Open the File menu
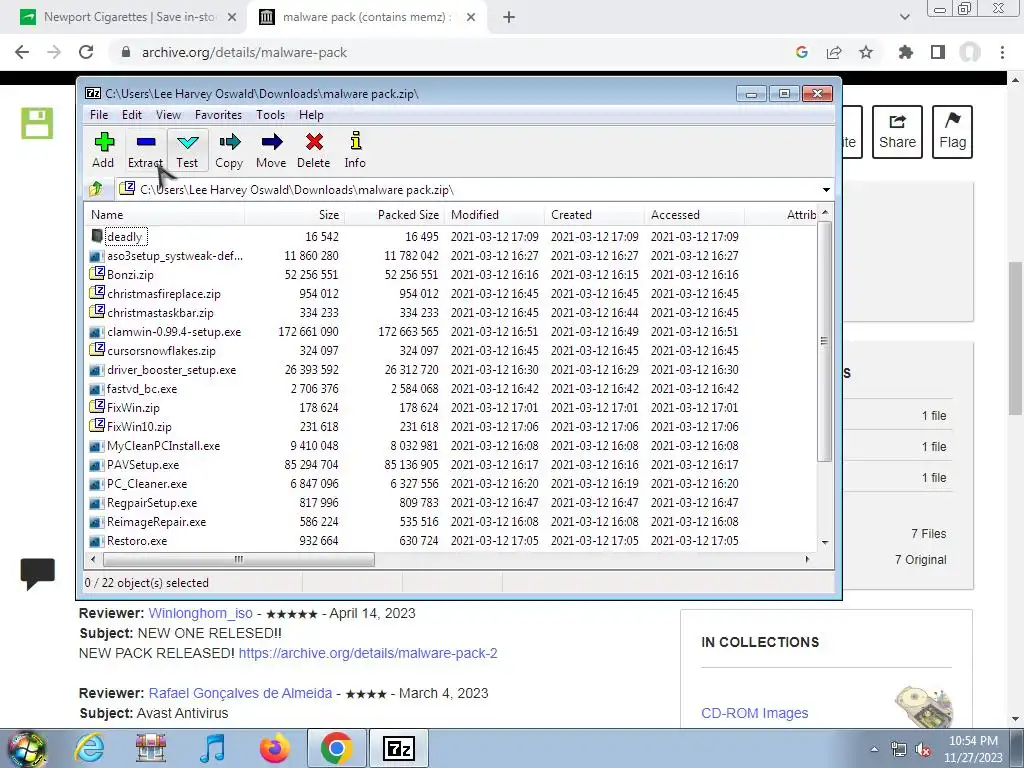The image size is (1024, 768). pos(99,115)
